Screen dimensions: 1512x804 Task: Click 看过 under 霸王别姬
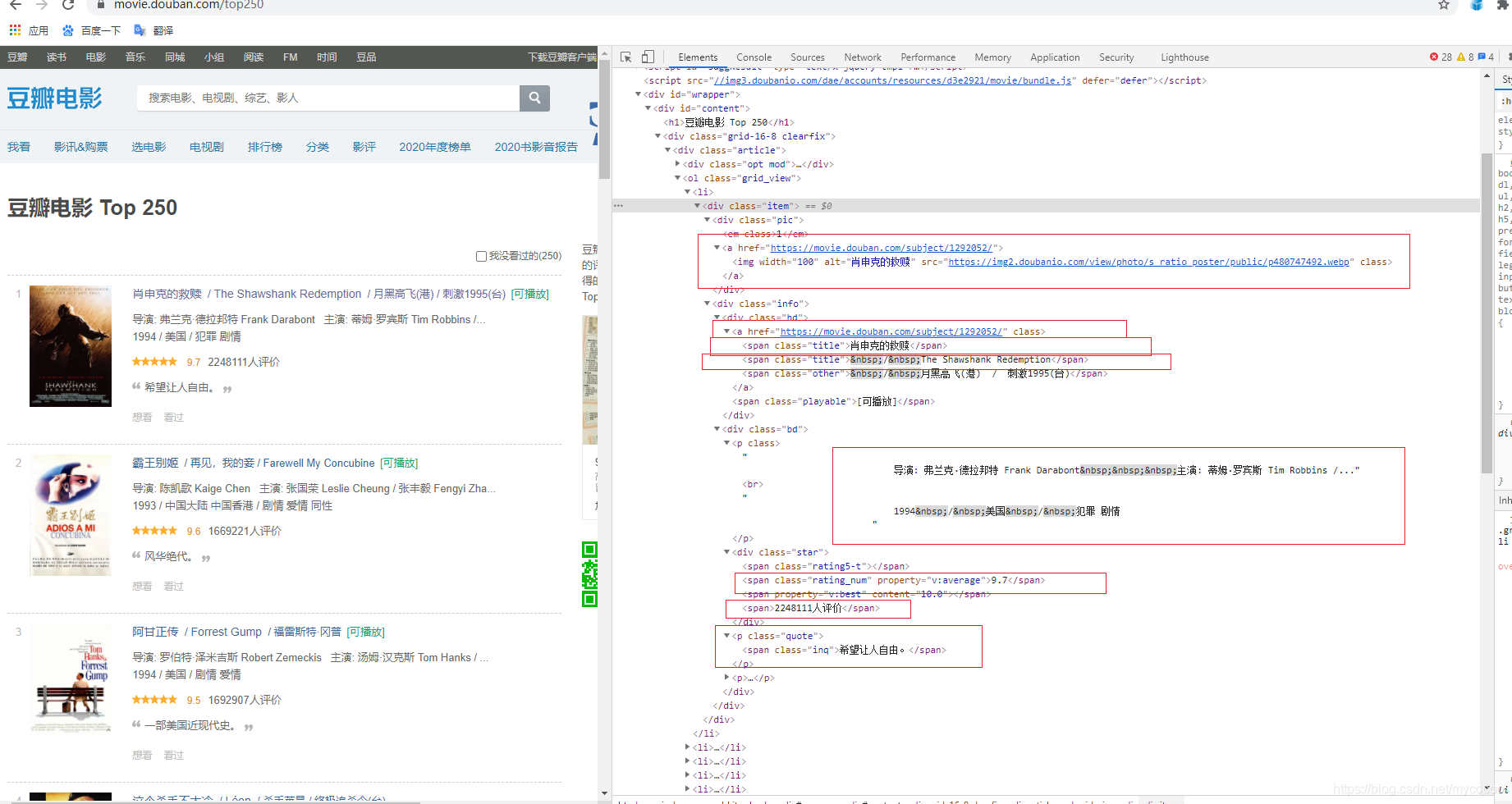[x=173, y=587]
